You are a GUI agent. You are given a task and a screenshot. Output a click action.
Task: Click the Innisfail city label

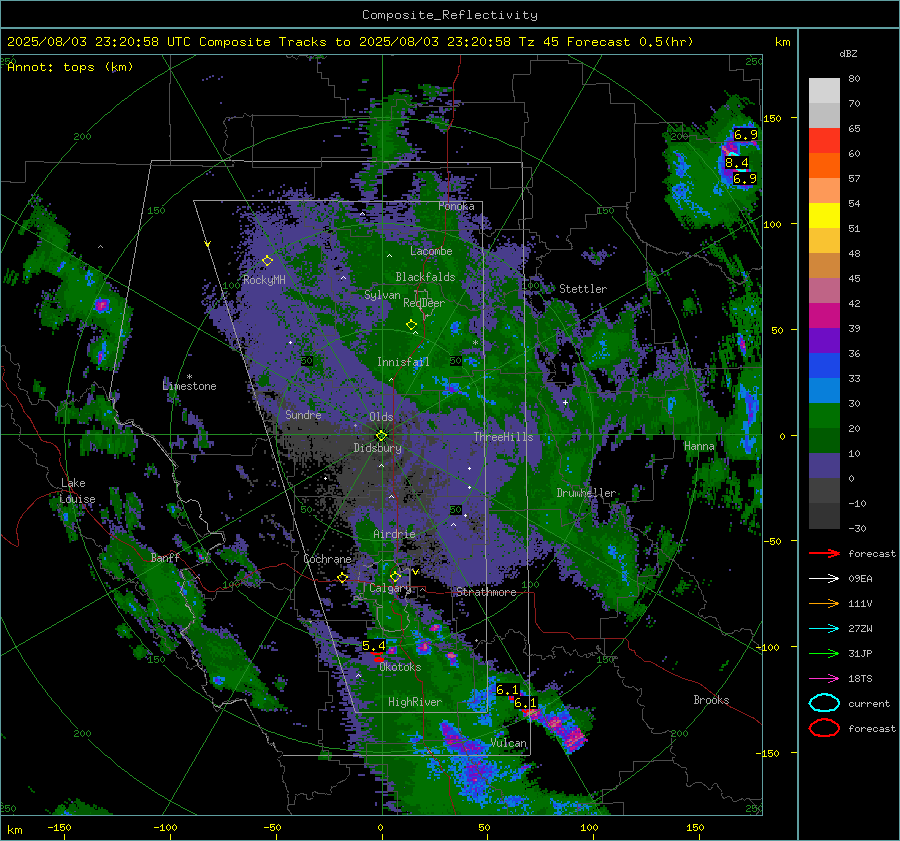[x=403, y=362]
